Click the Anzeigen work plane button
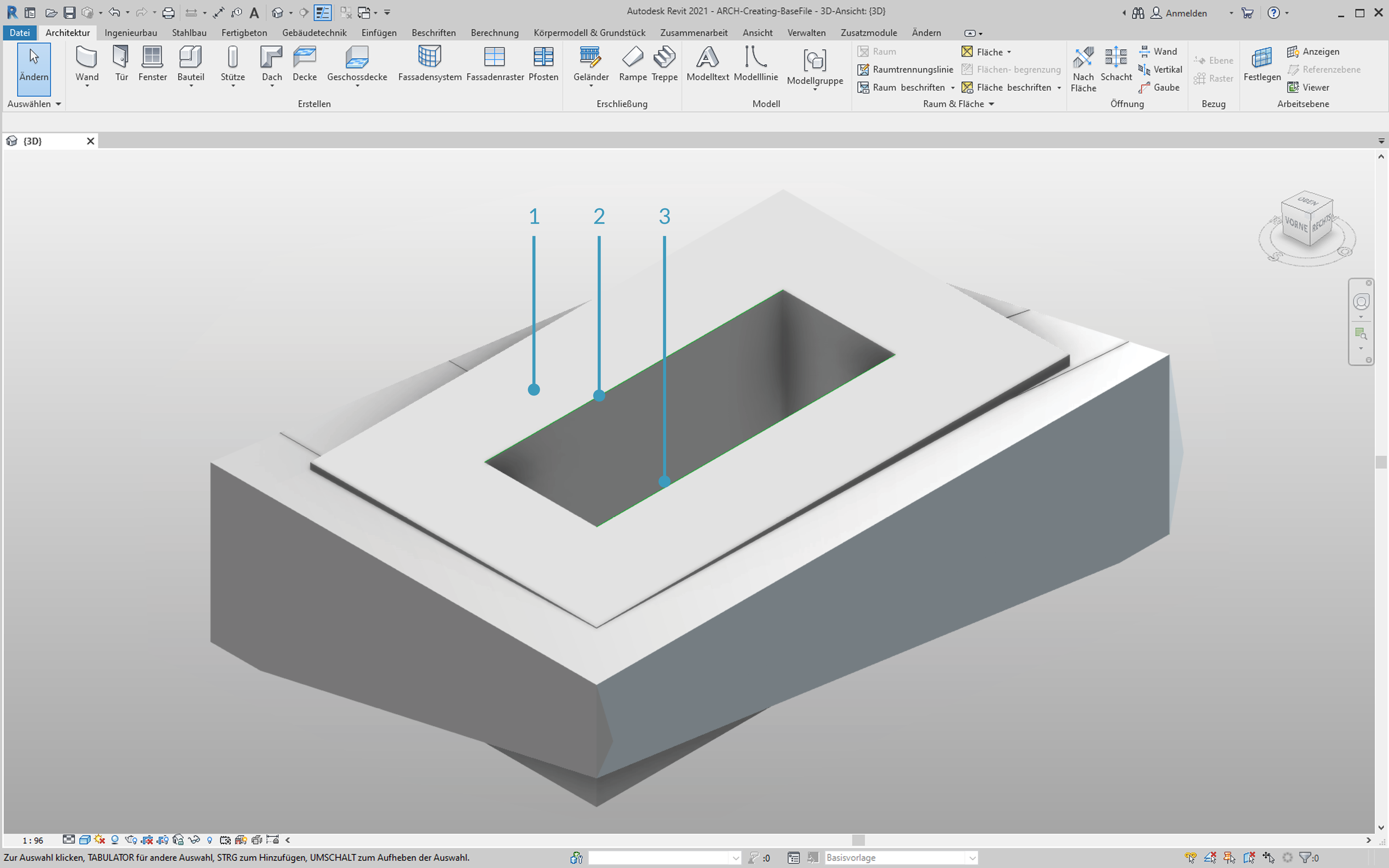The height and width of the screenshot is (868, 1389). click(x=1313, y=52)
